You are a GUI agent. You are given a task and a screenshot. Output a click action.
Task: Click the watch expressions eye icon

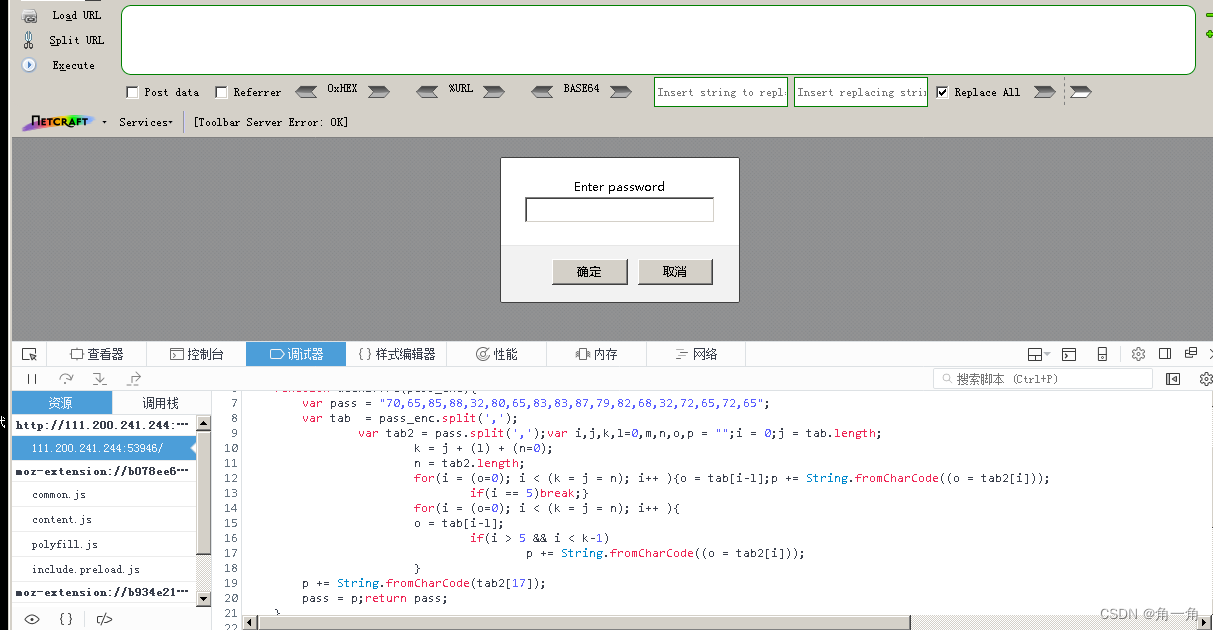tap(30, 618)
